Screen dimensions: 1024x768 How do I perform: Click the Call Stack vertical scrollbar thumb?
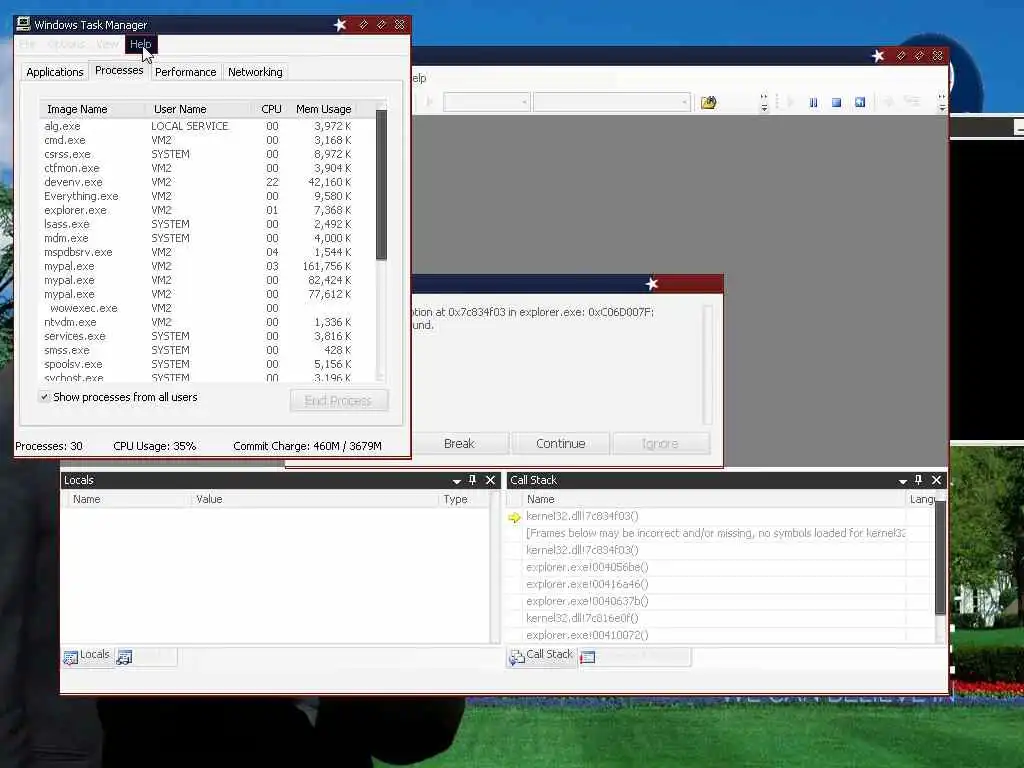click(x=940, y=557)
